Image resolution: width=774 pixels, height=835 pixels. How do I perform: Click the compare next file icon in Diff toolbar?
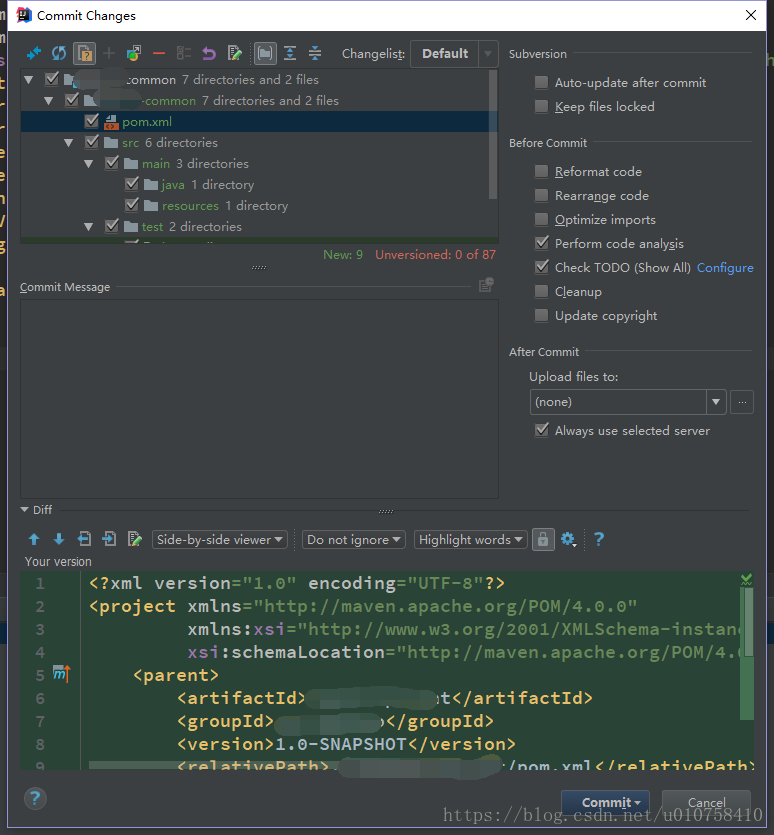pos(109,539)
